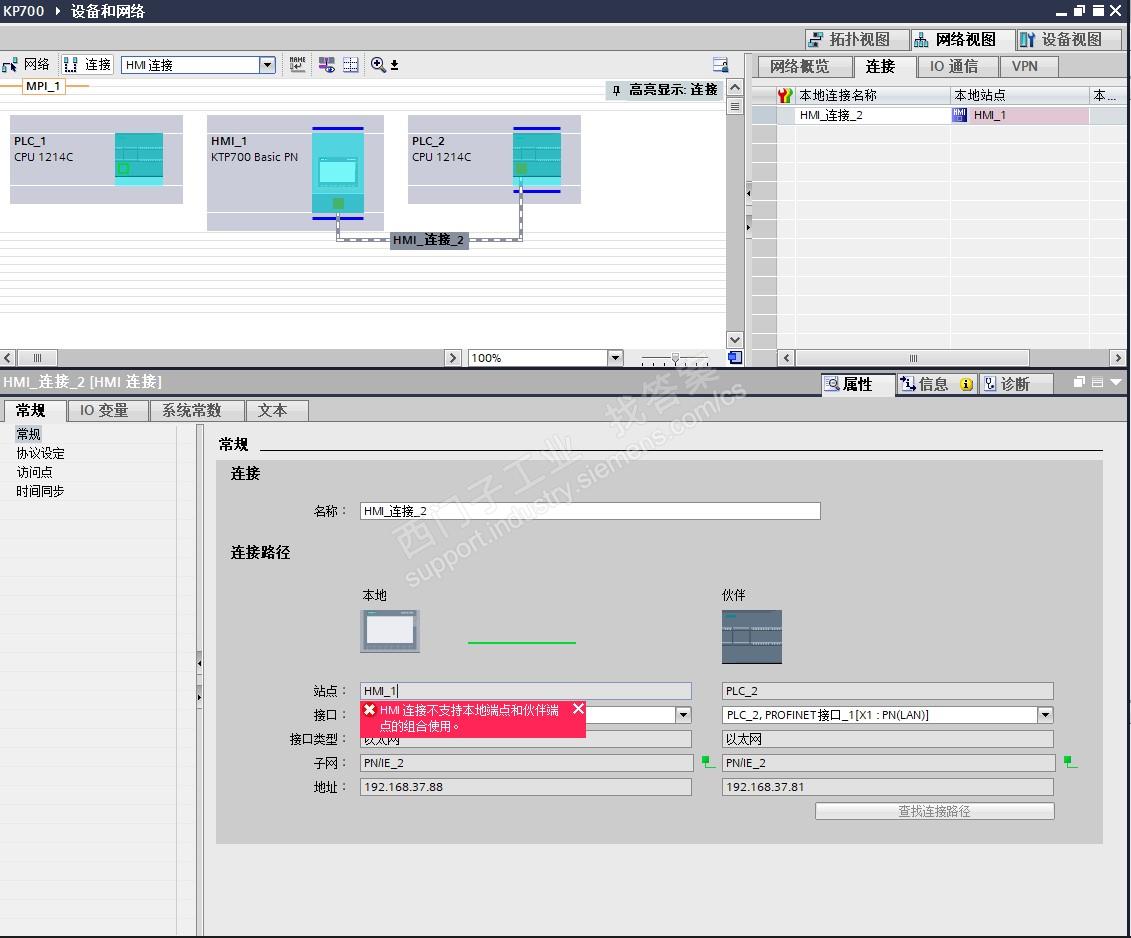Open the zoom options arrow next to magnifier

tap(395, 65)
